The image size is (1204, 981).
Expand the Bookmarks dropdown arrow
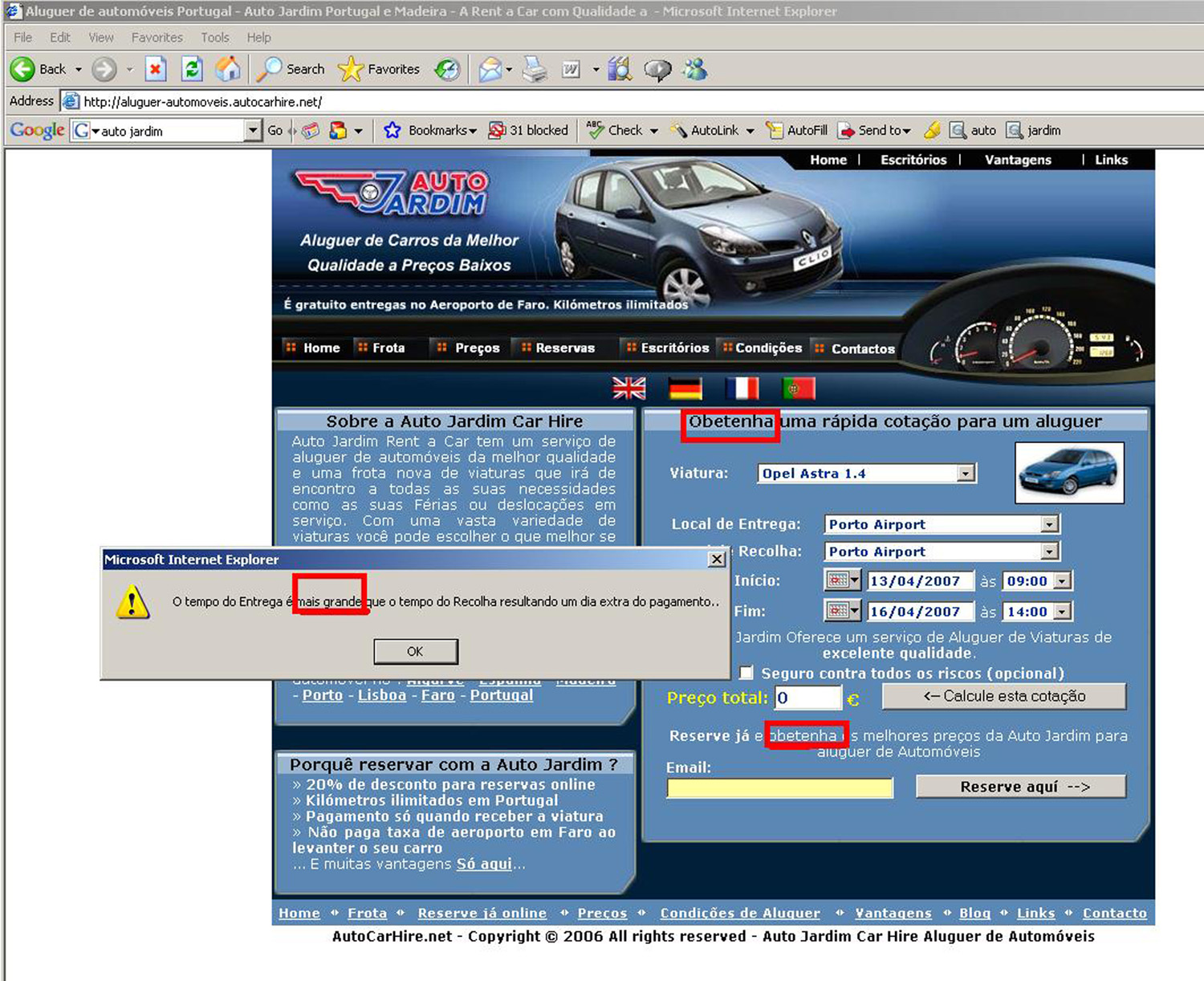click(473, 131)
